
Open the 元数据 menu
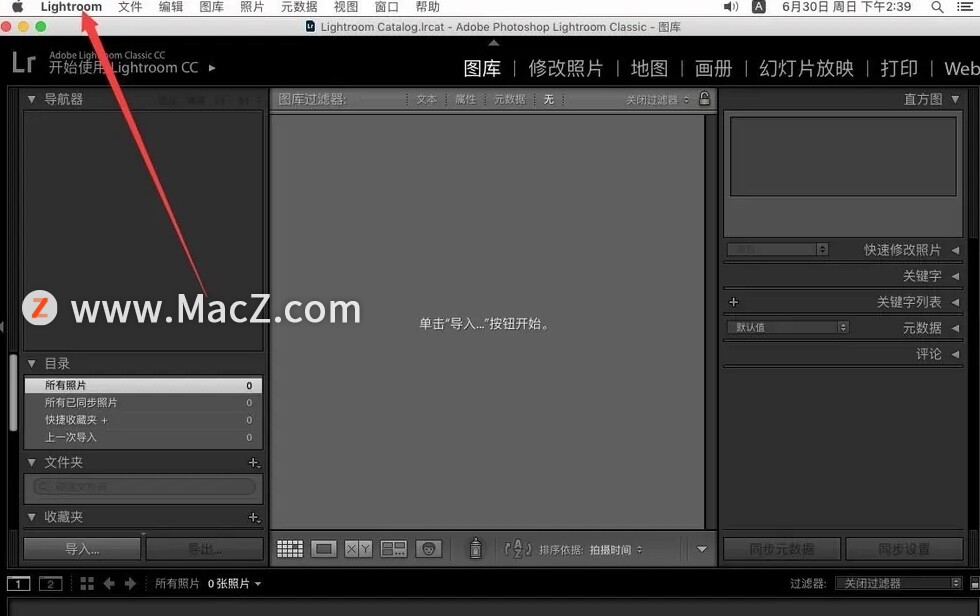coord(299,7)
